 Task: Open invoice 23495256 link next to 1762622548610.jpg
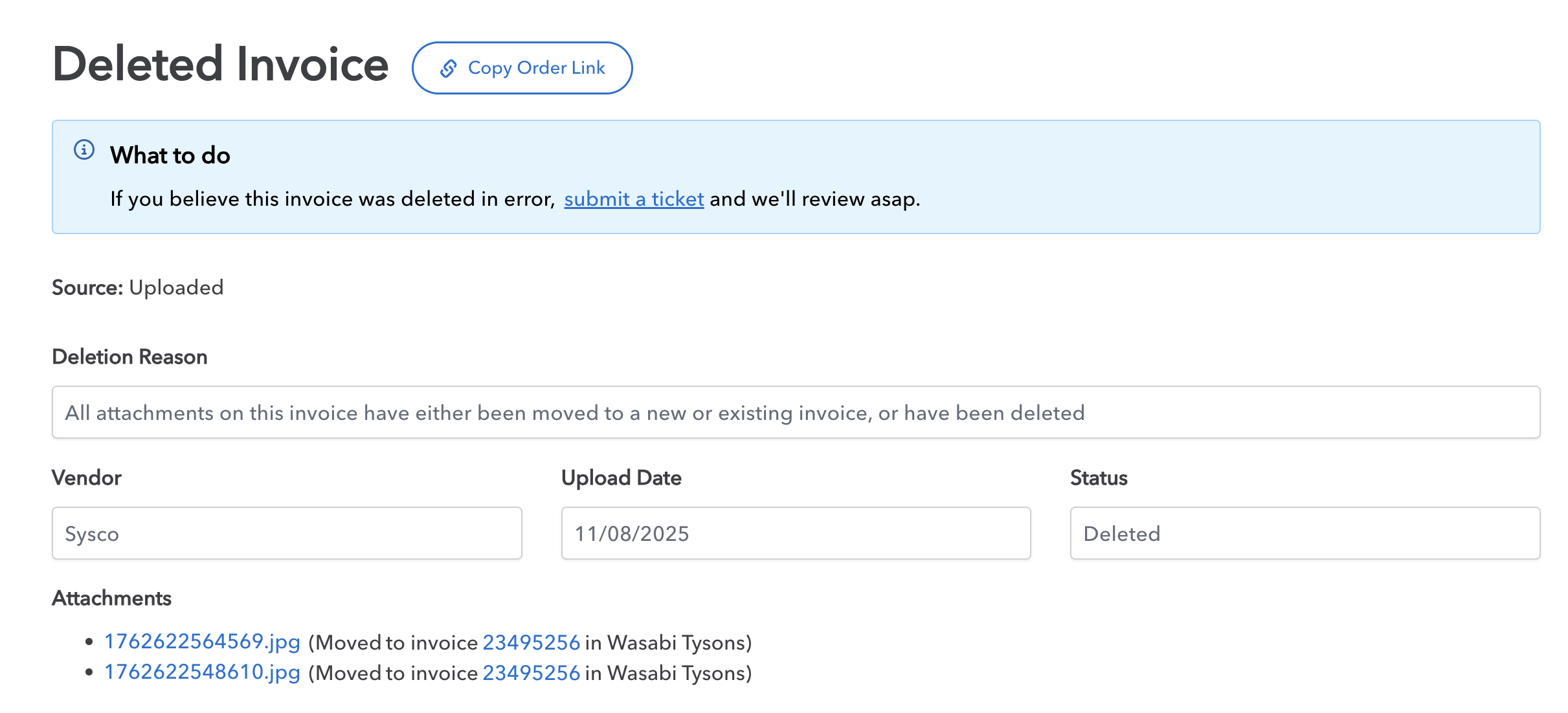click(531, 673)
